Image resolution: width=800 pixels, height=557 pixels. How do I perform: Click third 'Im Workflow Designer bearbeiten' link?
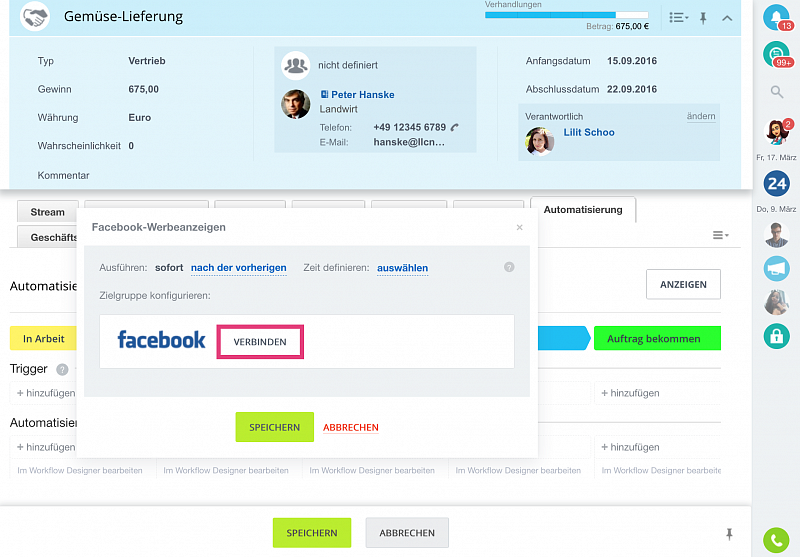[372, 470]
